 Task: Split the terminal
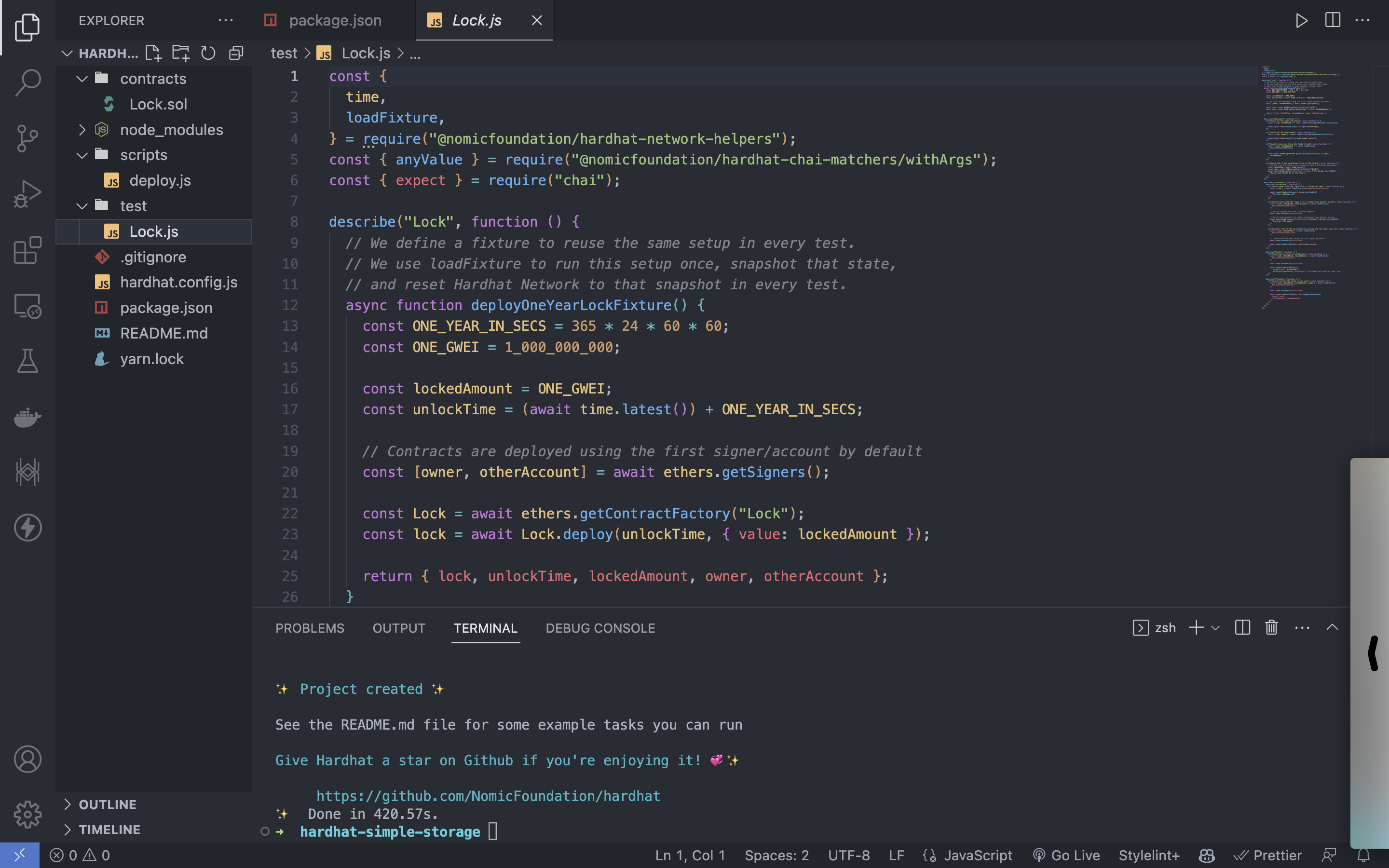(1242, 627)
